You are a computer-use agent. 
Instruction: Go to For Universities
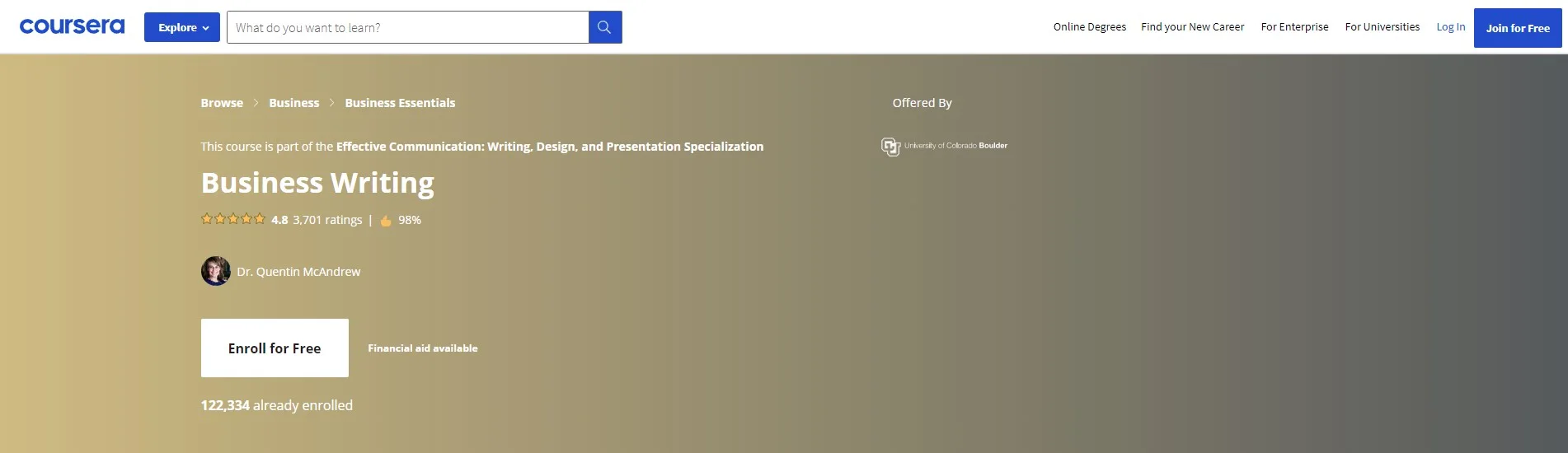click(1382, 27)
